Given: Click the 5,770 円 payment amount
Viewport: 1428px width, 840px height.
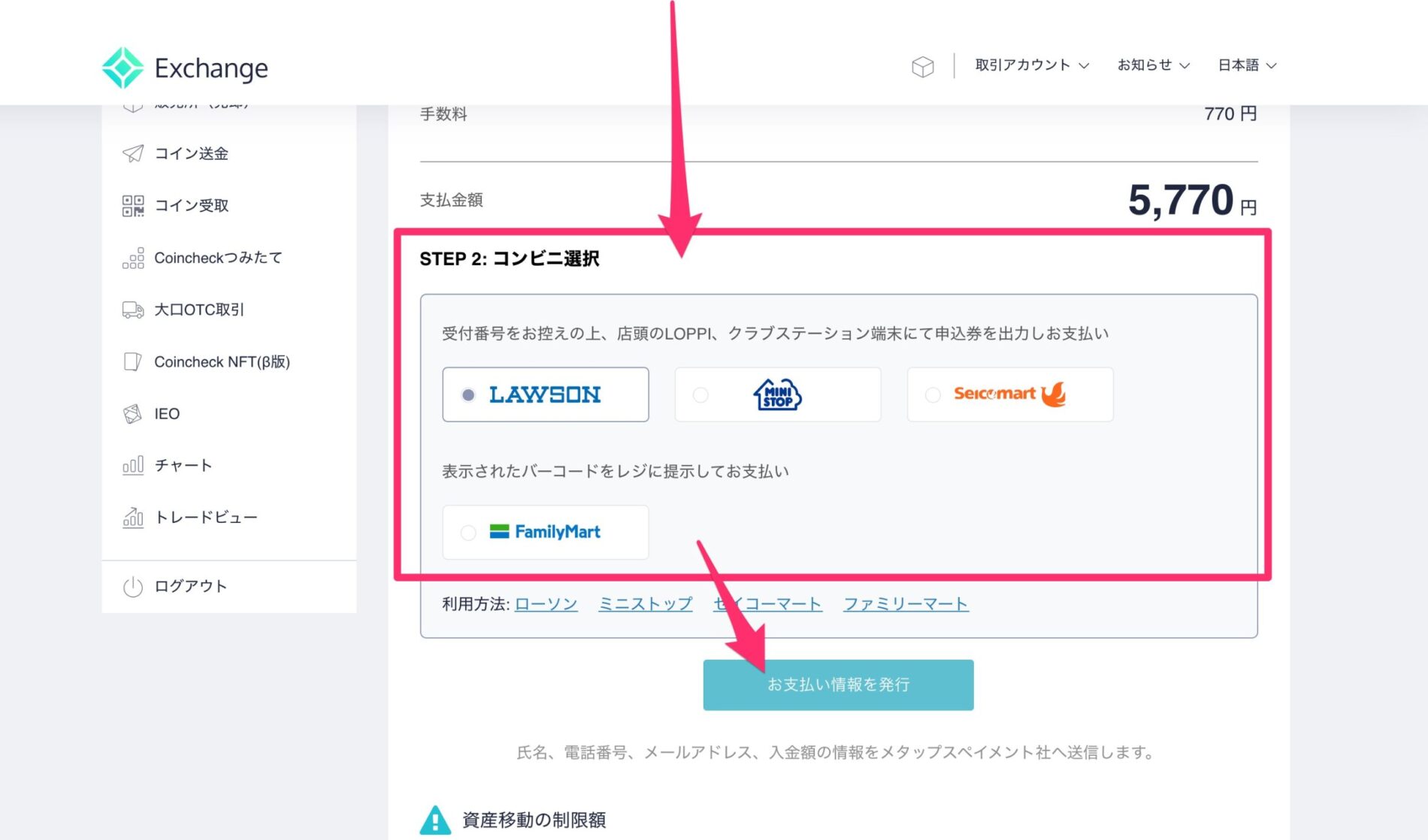Looking at the screenshot, I should [1193, 201].
